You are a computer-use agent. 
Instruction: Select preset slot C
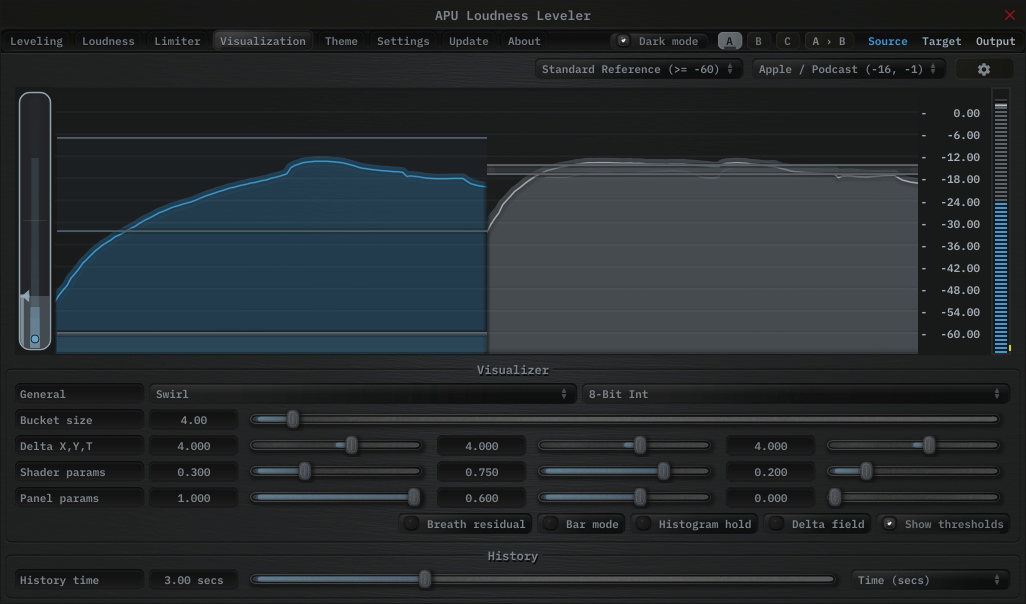[787, 41]
